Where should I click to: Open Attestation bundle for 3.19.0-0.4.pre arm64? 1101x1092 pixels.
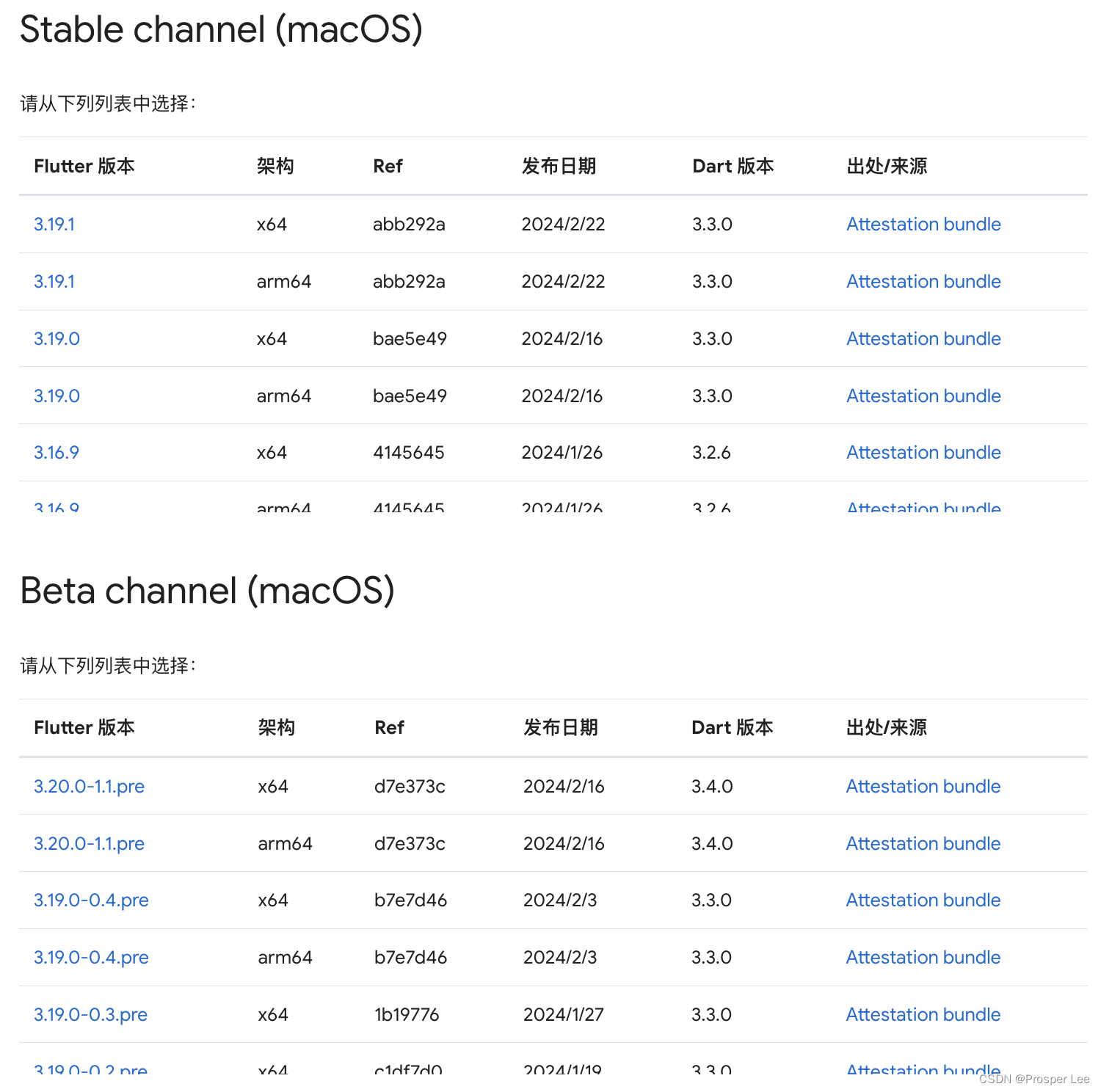point(923,958)
